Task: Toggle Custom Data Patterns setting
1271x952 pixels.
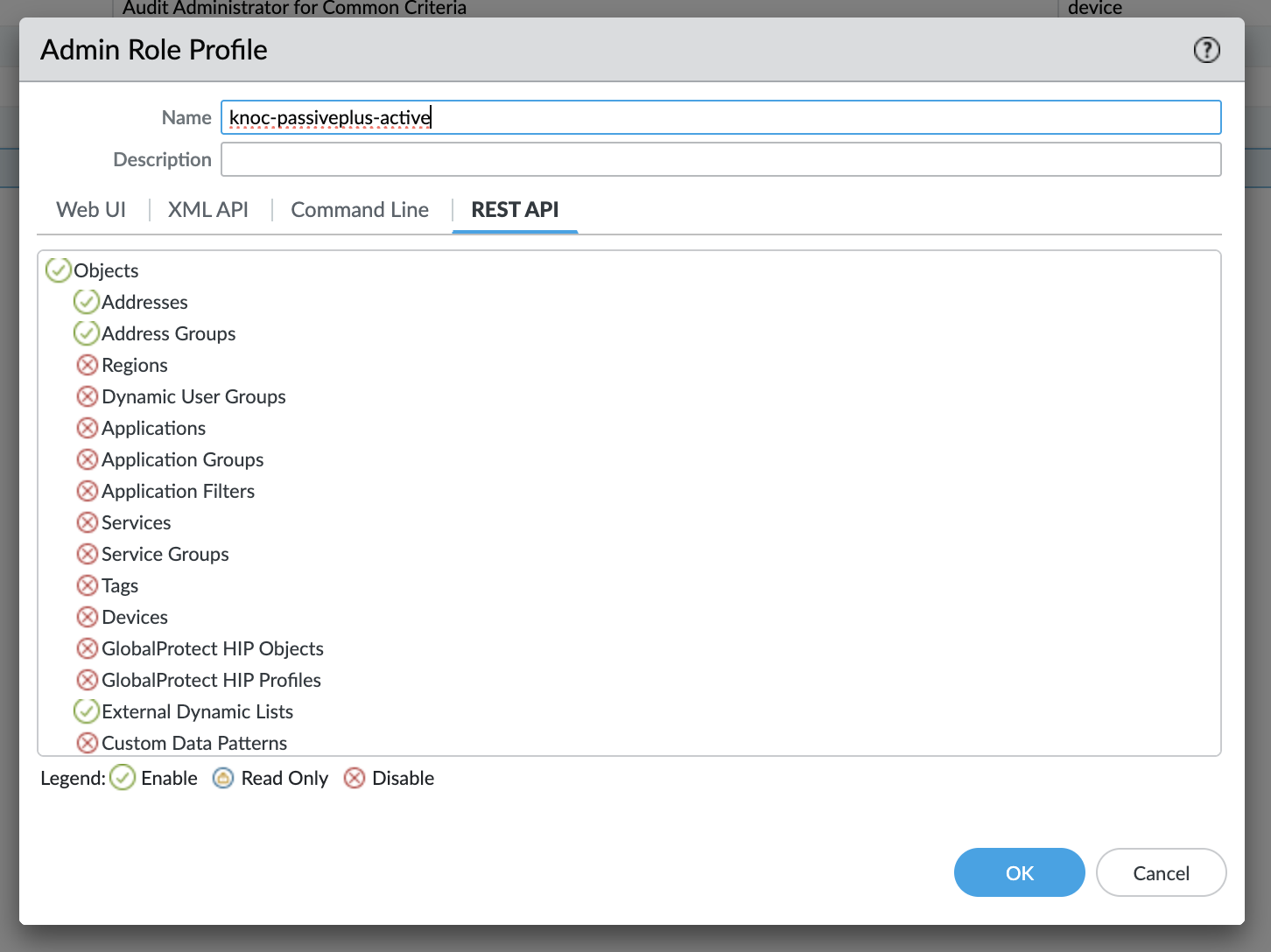Action: 87,742
